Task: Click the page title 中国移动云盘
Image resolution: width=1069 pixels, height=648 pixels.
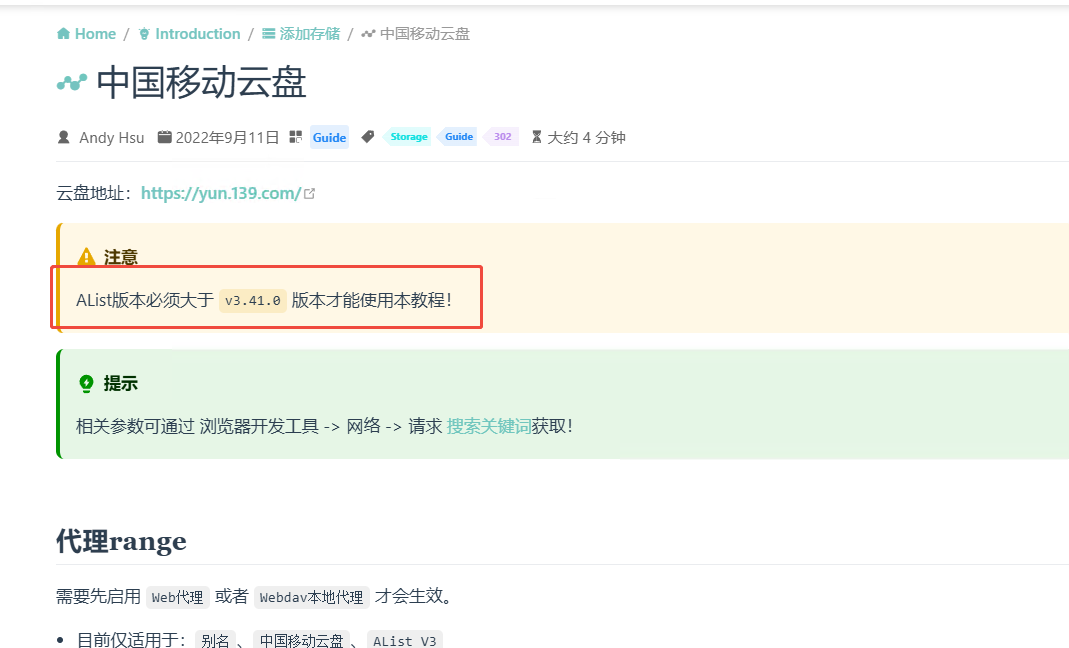Action: click(x=201, y=83)
